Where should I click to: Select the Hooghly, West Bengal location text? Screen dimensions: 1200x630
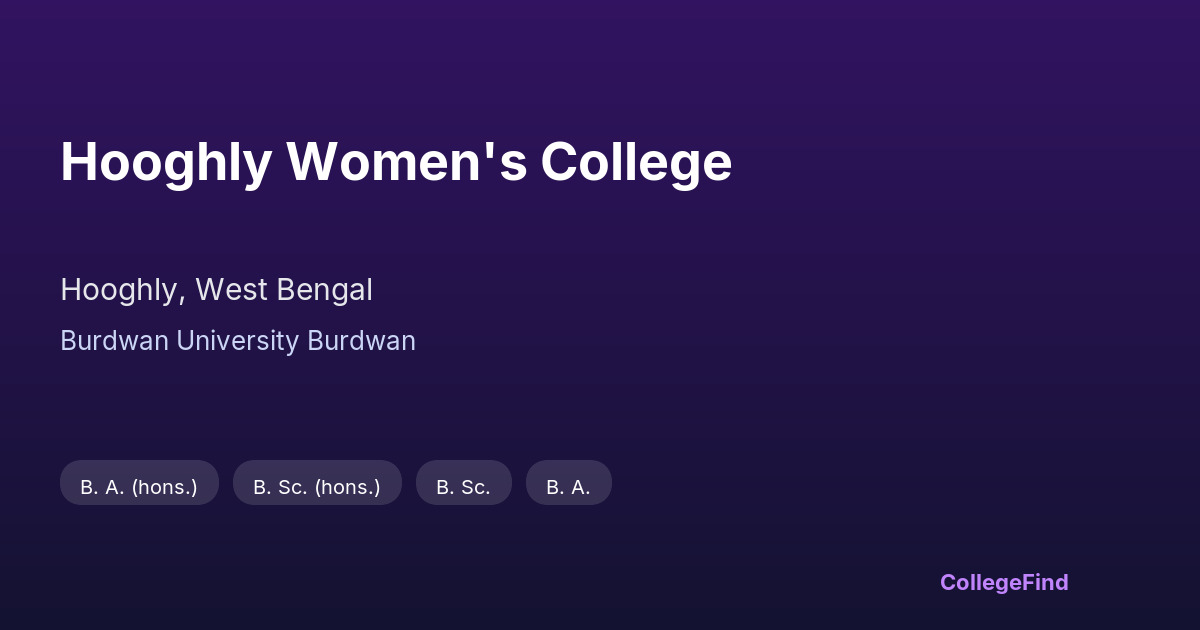click(216, 290)
